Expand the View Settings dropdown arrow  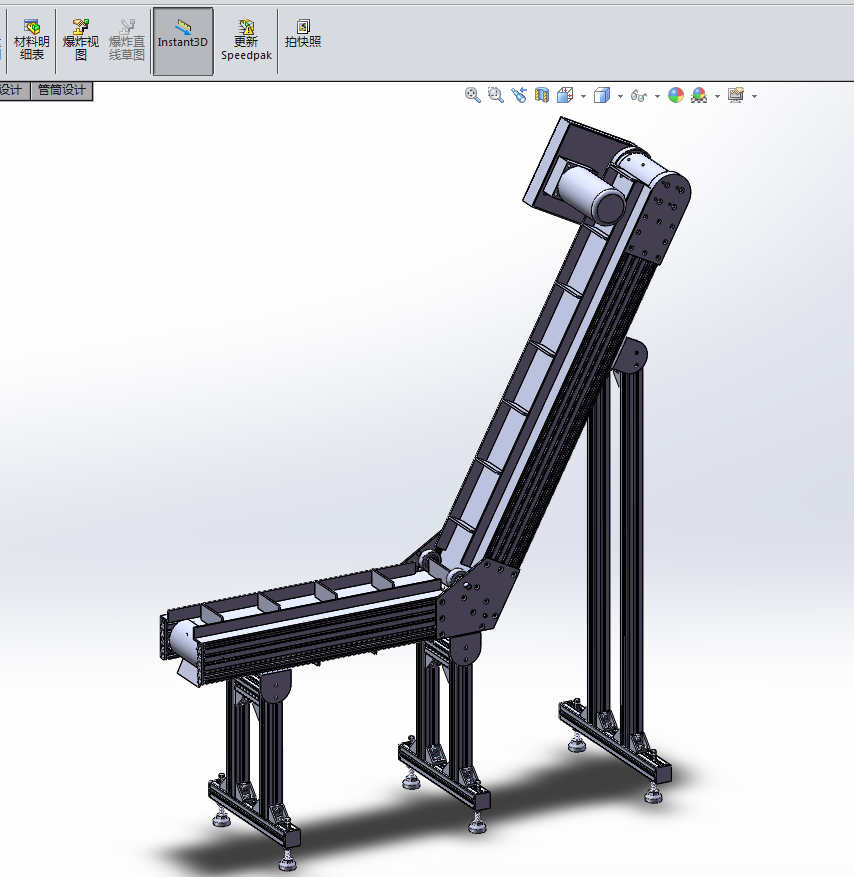coord(754,96)
